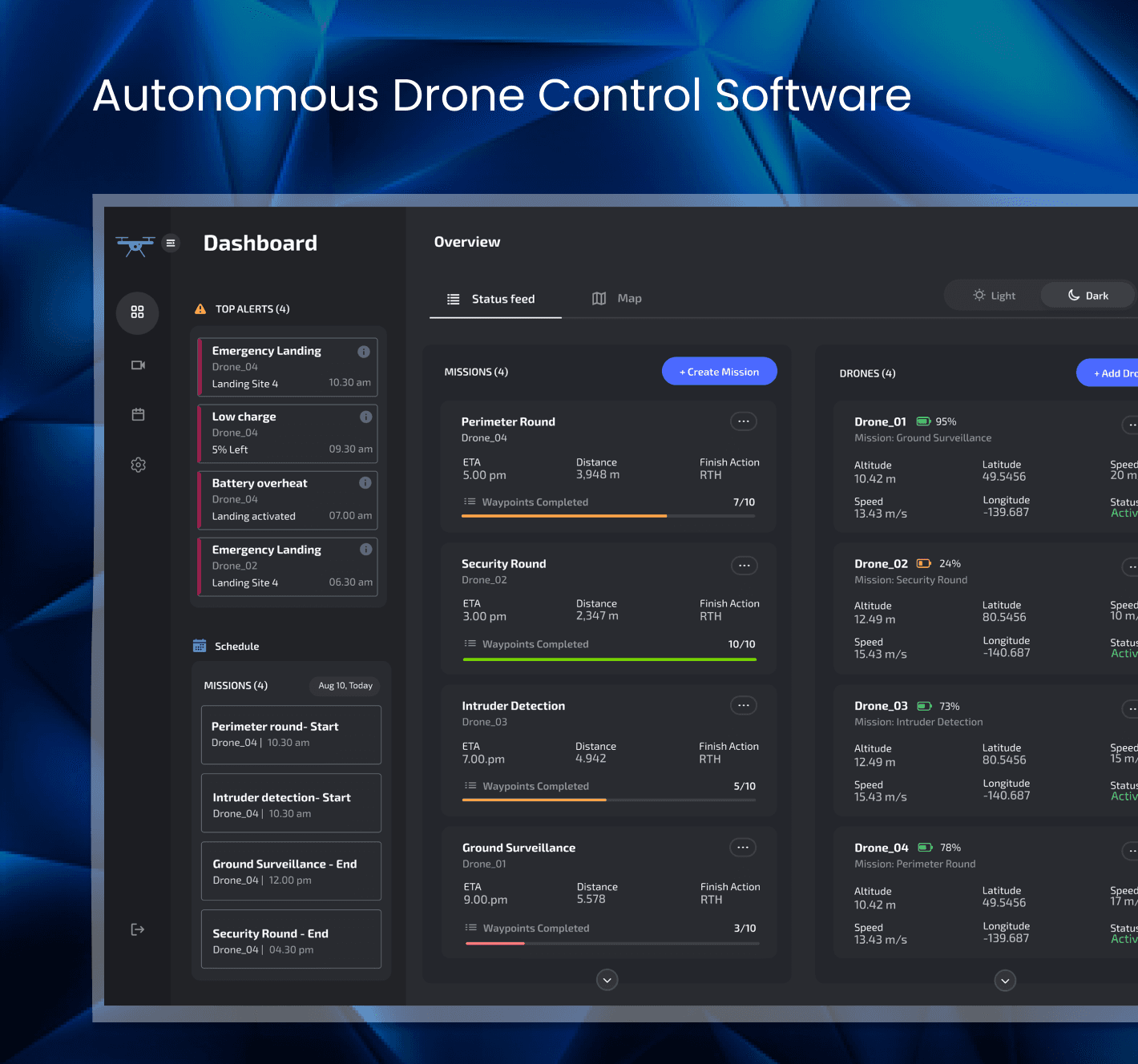Screen dimensions: 1138x1064
Task: Click Drone_03 battery icon
Action: [x=925, y=706]
